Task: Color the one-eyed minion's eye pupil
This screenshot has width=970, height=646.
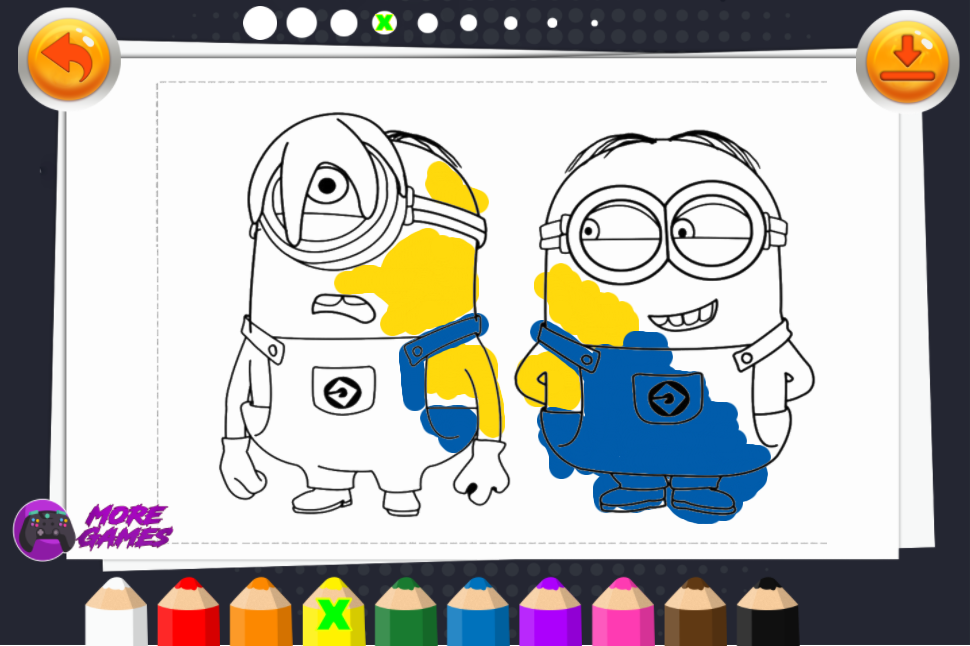Action: (x=327, y=185)
